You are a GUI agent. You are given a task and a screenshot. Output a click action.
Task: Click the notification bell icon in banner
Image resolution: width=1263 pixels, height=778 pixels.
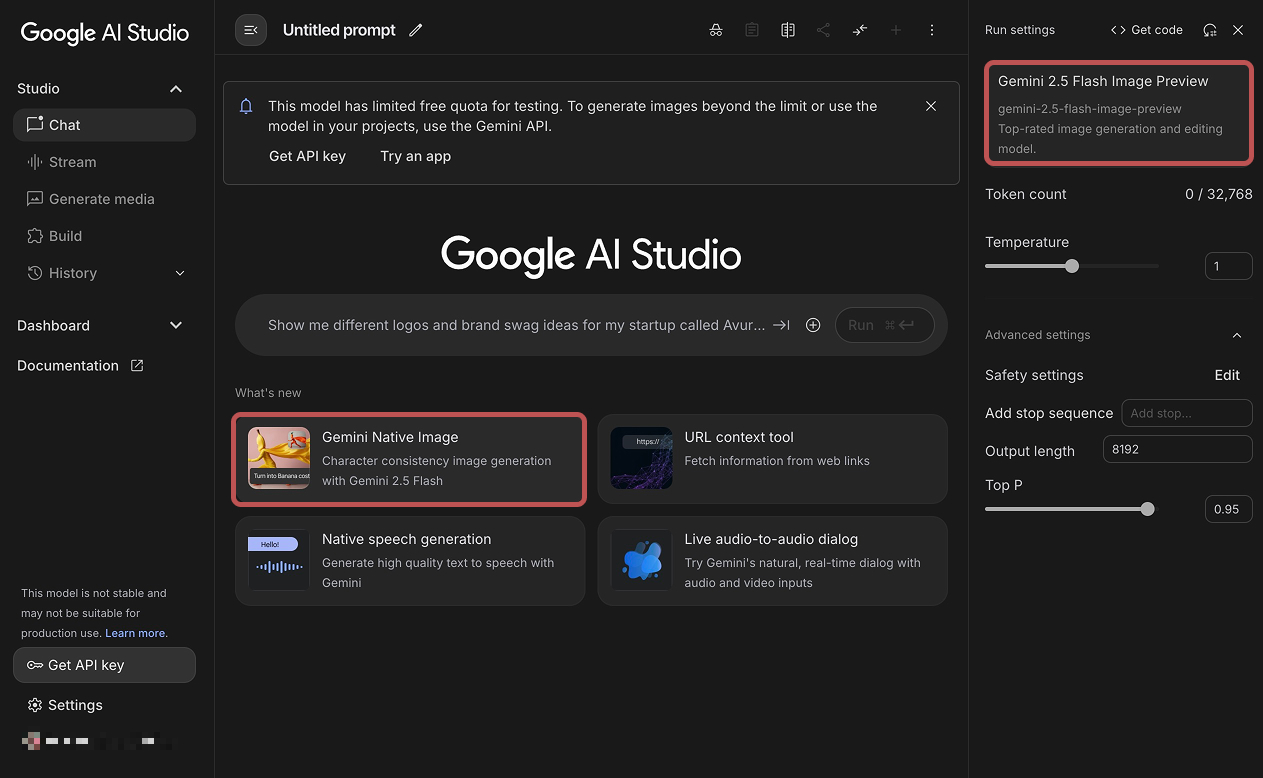pos(246,107)
